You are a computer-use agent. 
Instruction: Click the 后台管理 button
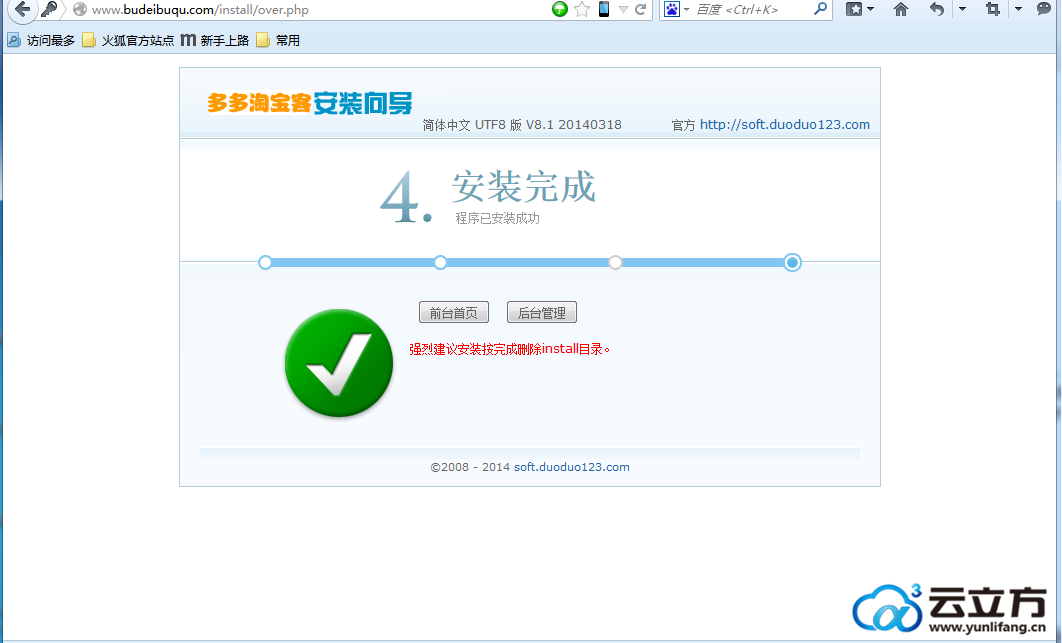[x=542, y=312]
